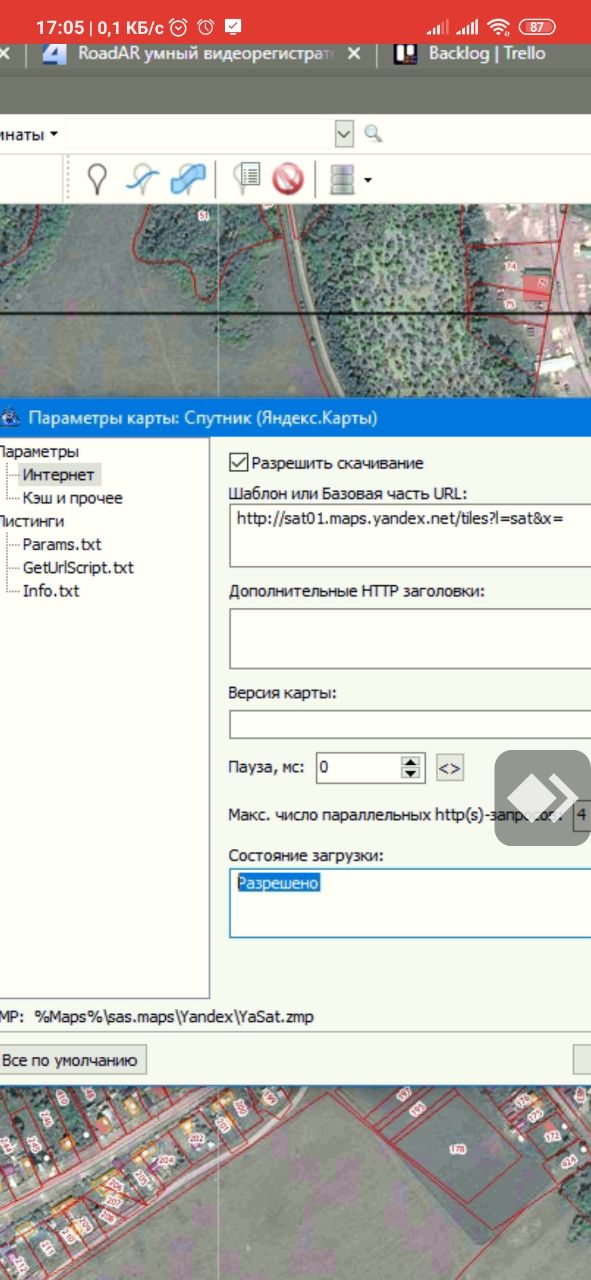
Task: Click the Trello tab favicon
Action: [404, 54]
